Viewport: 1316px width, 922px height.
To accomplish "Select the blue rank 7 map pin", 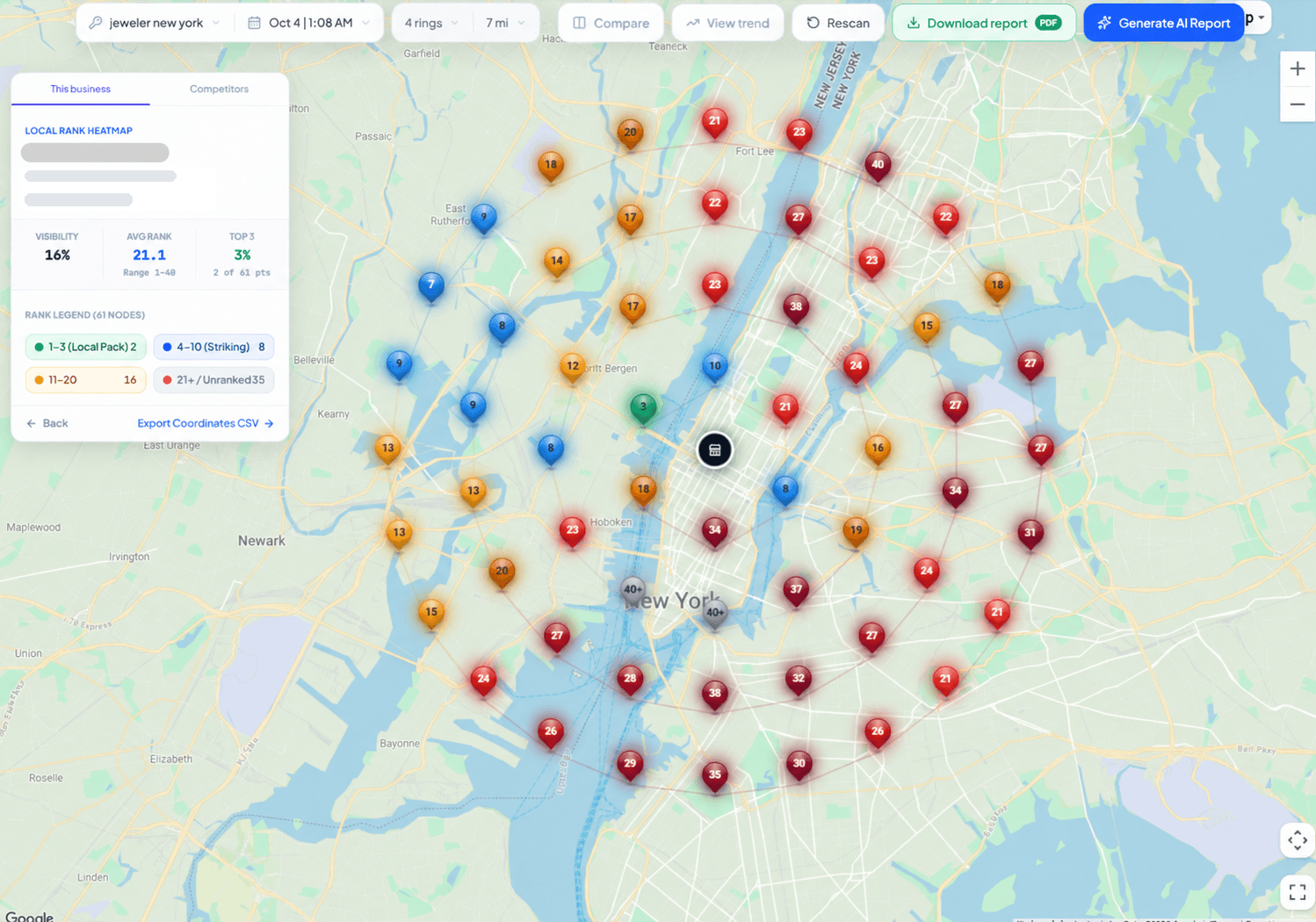I will [430, 286].
